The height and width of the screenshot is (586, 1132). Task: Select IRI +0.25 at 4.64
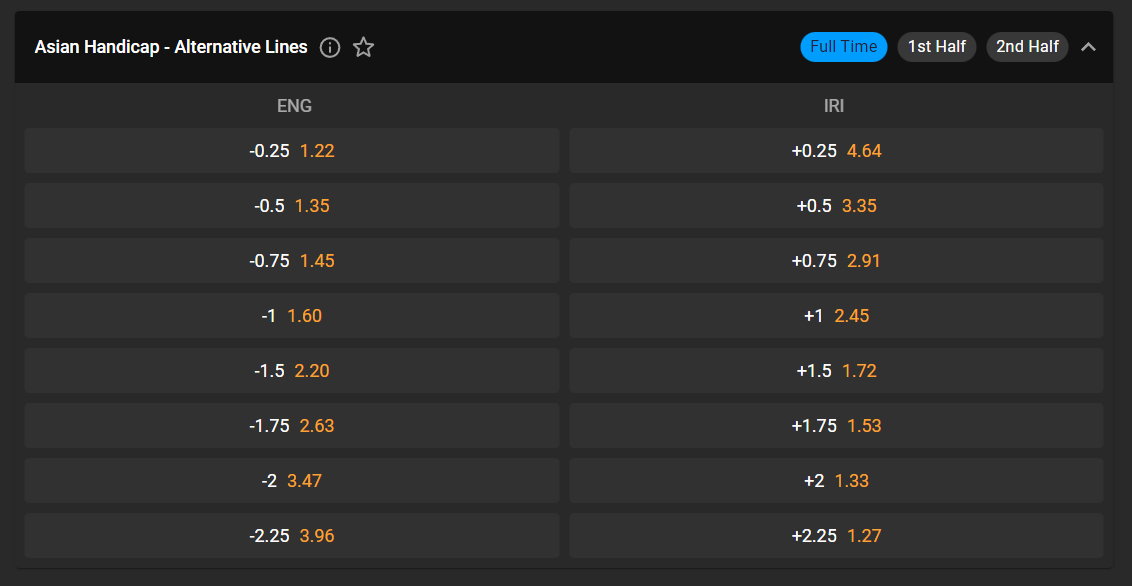(836, 151)
